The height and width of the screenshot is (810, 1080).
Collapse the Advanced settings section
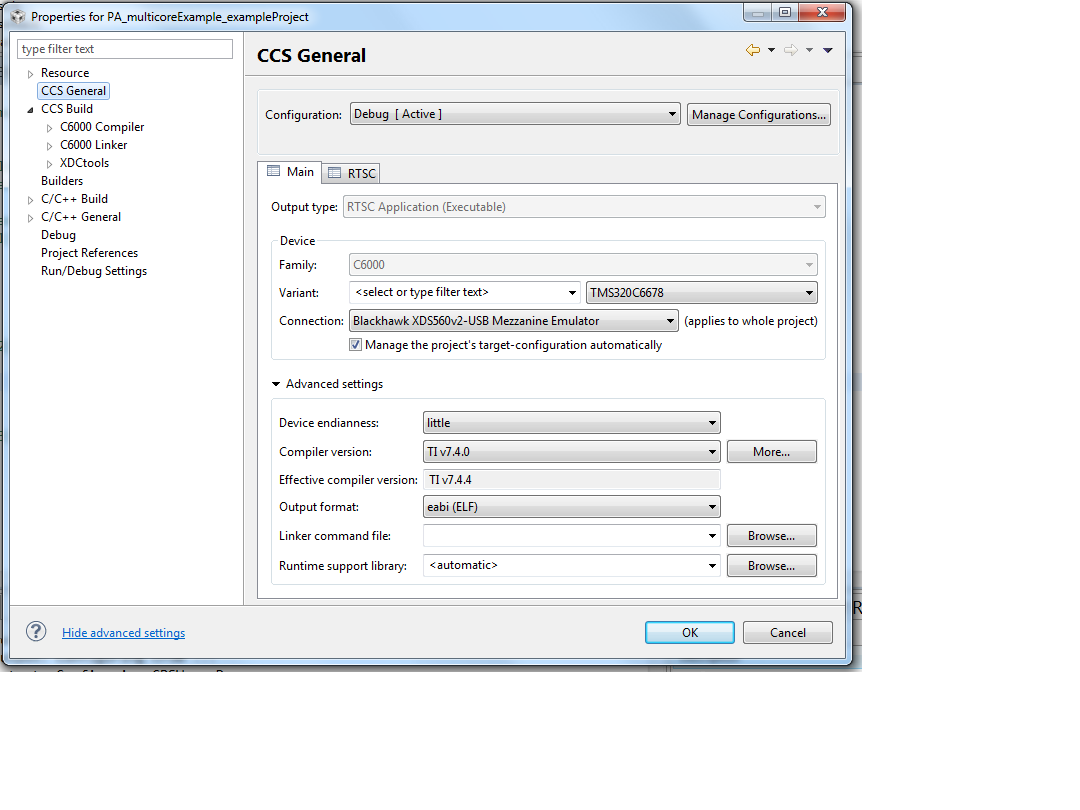pos(276,384)
